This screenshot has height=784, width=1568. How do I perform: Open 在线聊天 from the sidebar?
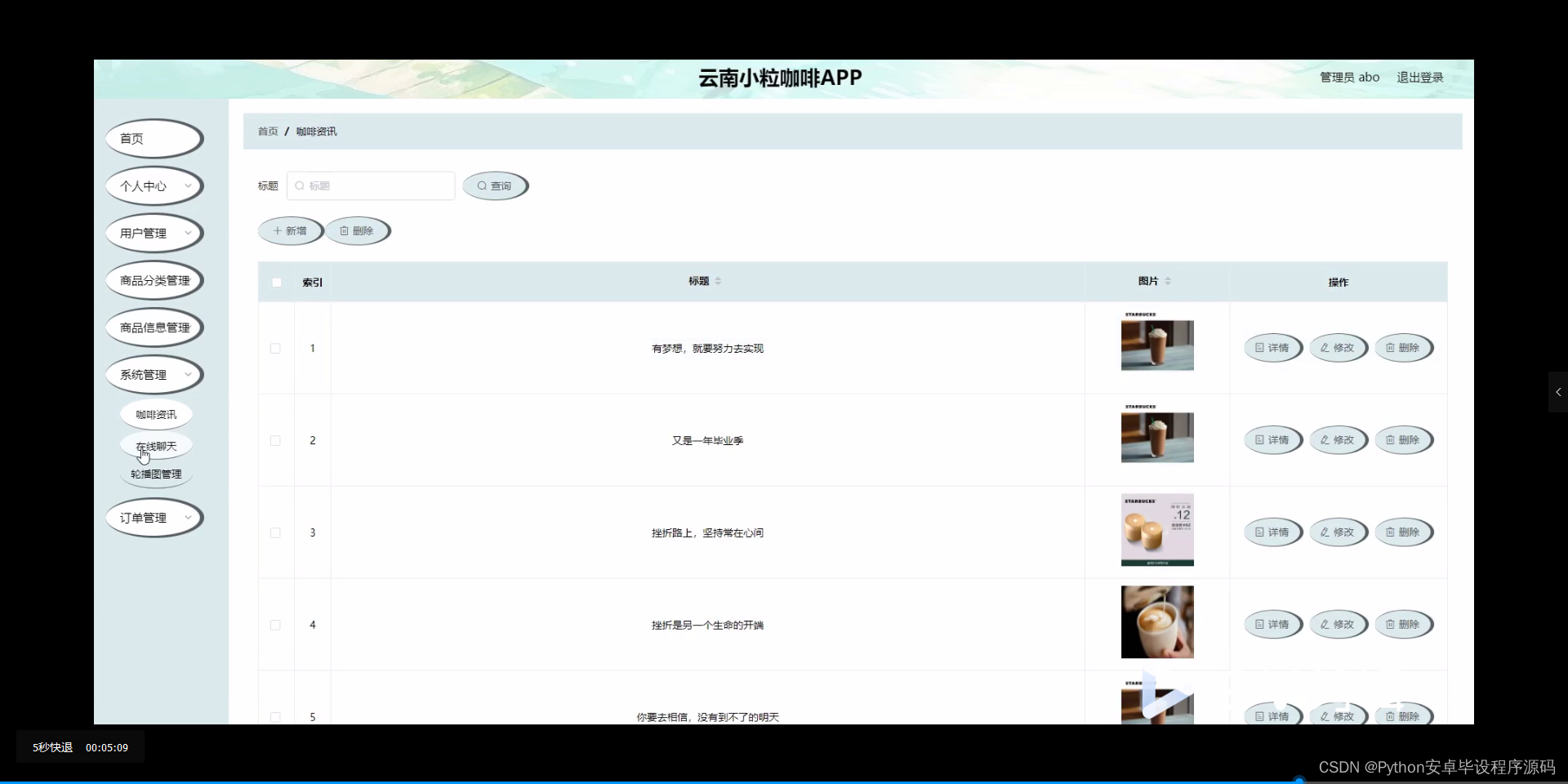point(155,446)
